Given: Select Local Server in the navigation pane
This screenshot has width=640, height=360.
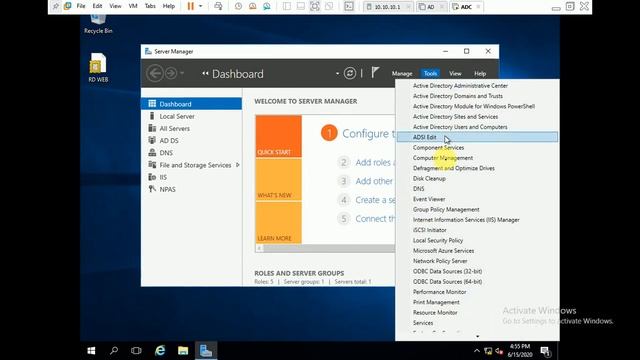Looking at the screenshot, I should [191, 116].
